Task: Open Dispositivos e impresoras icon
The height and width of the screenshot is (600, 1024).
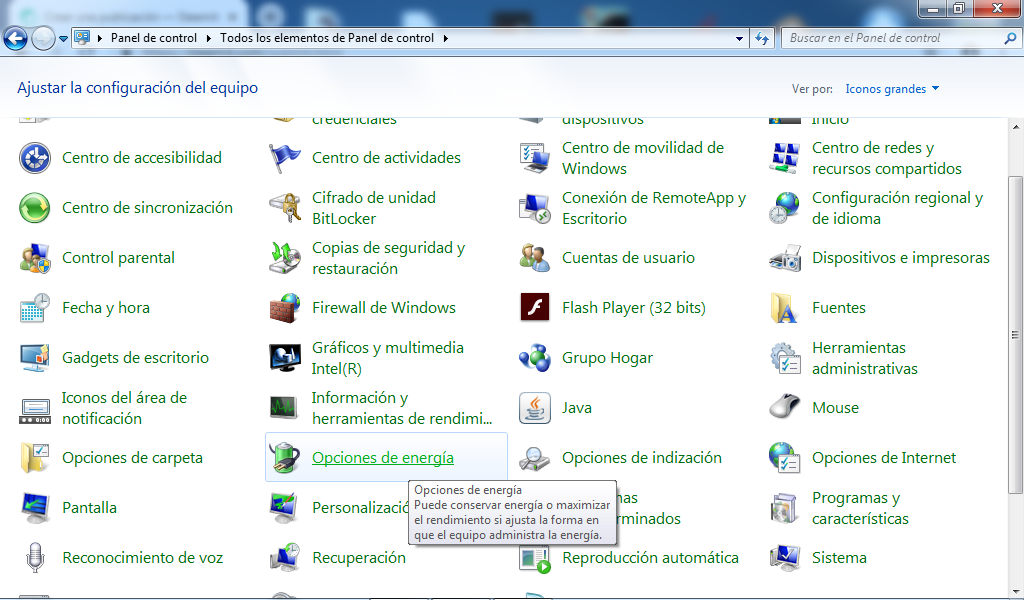Action: coord(785,258)
